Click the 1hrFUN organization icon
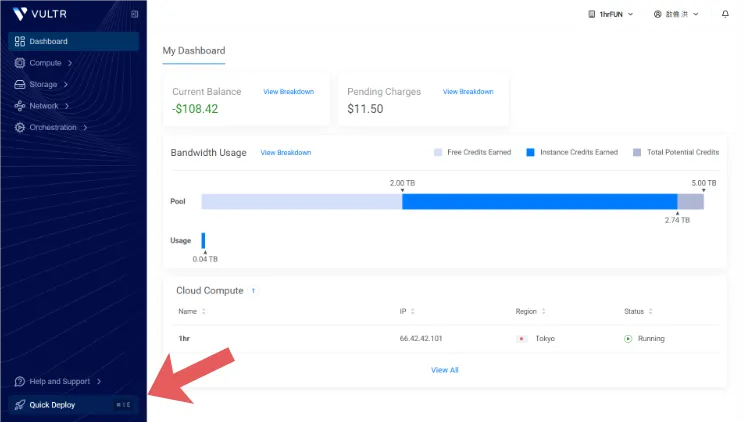 [x=592, y=14]
